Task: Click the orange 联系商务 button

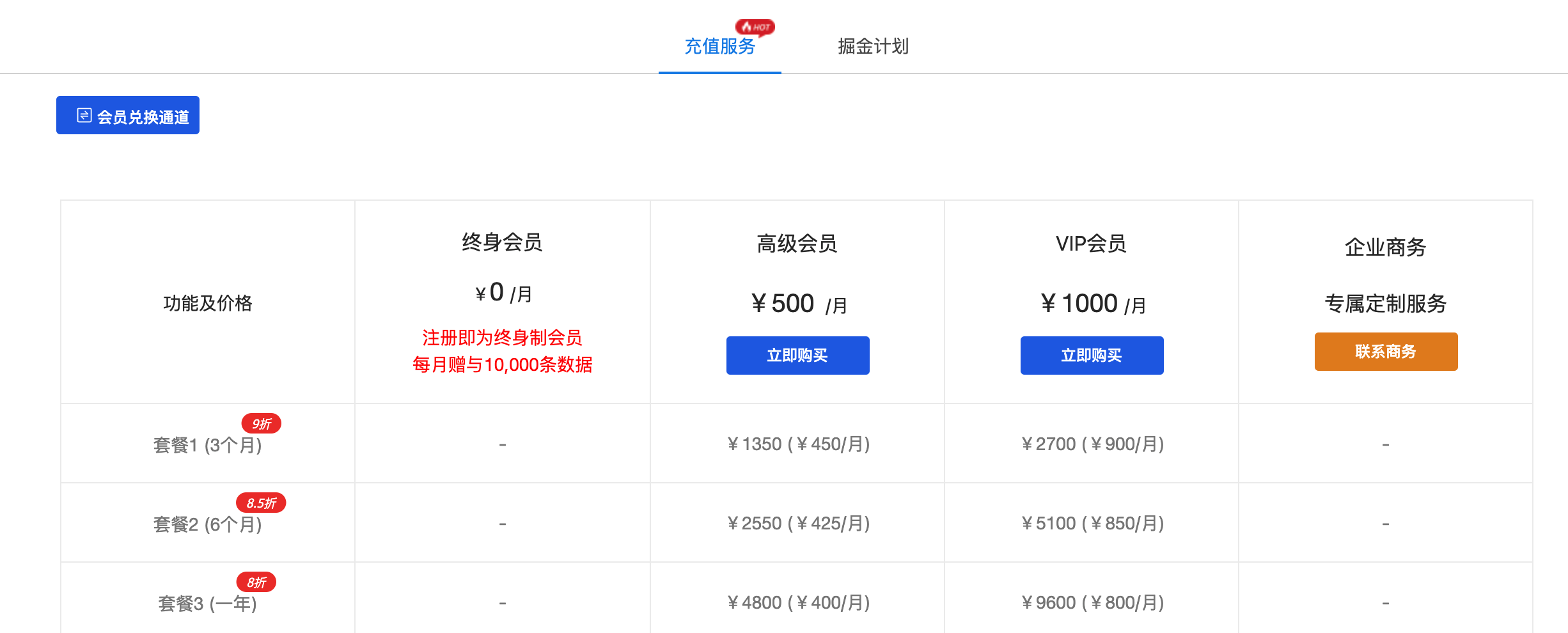Action: pos(1386,352)
